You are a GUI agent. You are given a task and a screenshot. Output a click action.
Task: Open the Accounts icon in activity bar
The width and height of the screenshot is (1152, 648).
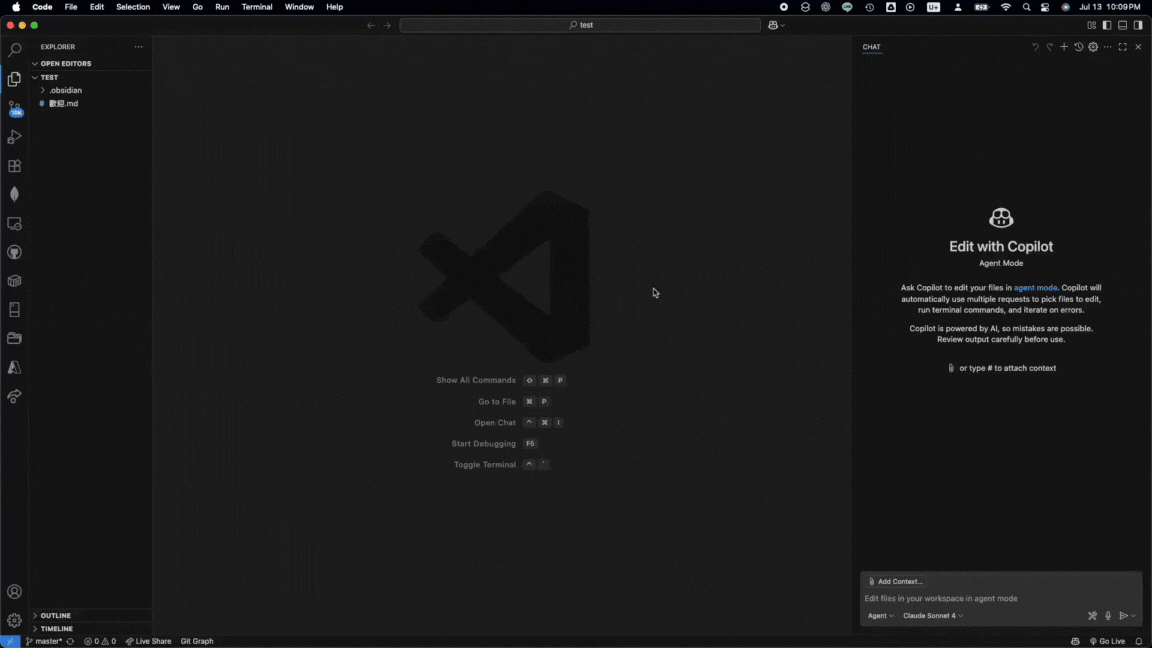14,591
